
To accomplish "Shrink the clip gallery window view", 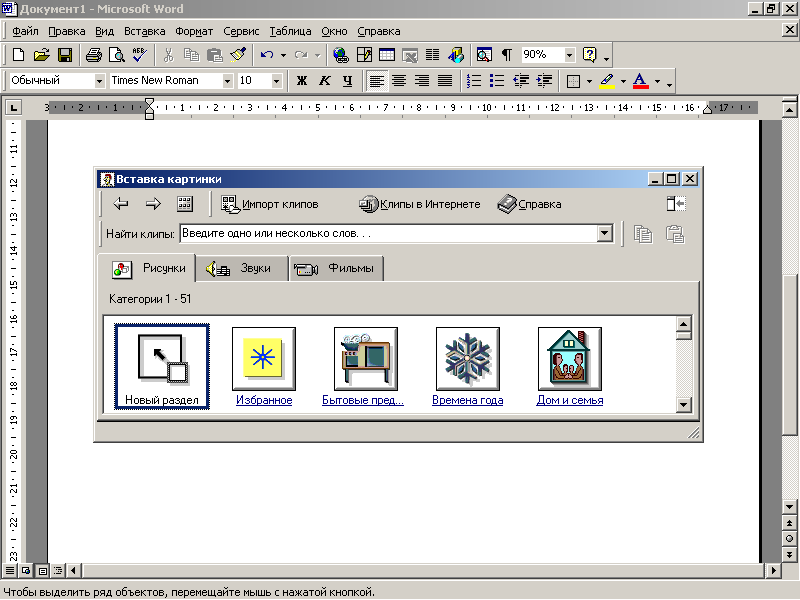I will [676, 204].
